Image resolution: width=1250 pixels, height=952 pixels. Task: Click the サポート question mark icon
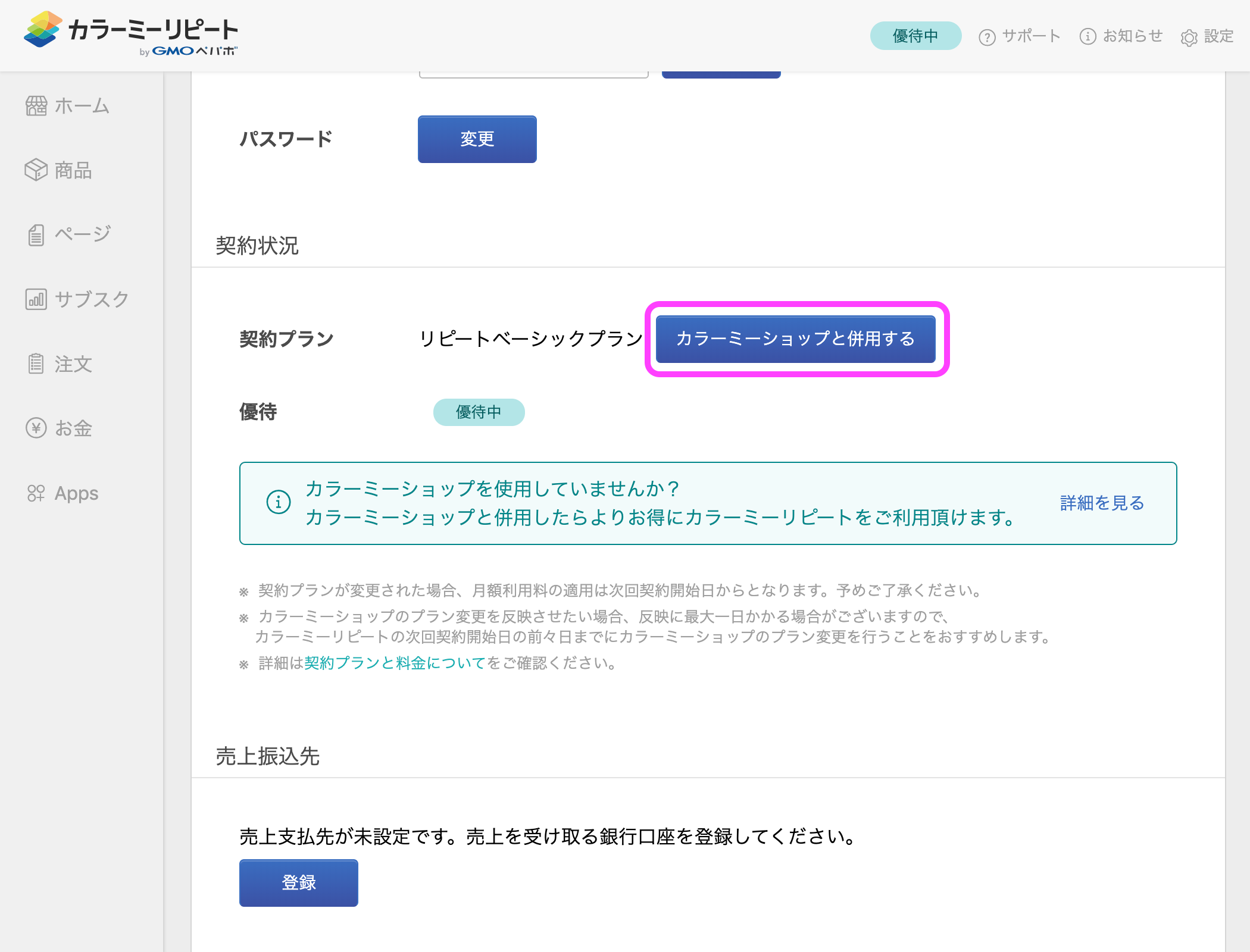[987, 37]
